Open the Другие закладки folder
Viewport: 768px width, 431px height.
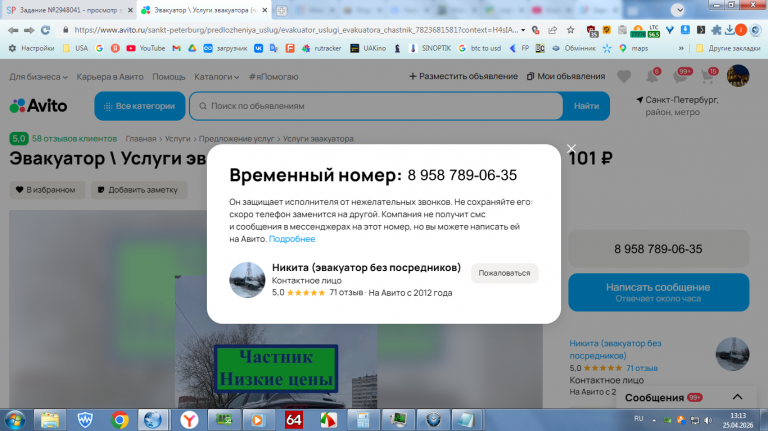(728, 48)
